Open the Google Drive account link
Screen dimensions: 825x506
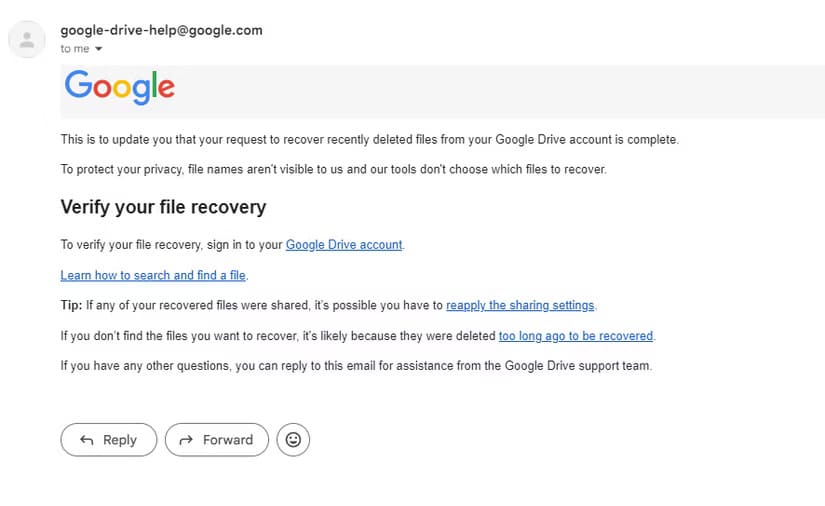[x=344, y=245]
